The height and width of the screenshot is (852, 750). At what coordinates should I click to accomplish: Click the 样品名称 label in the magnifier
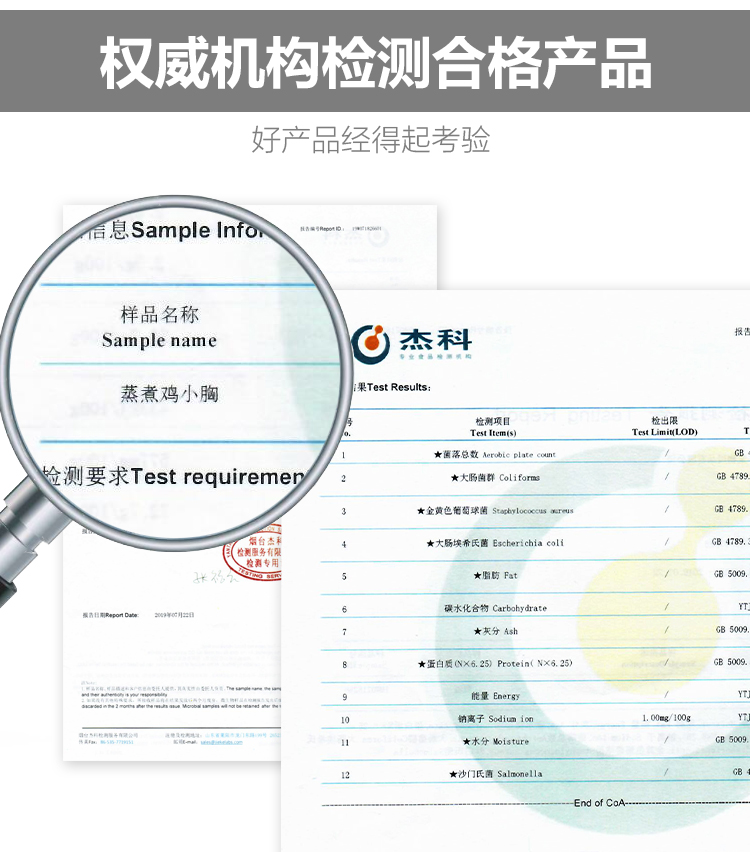pyautogui.click(x=159, y=314)
